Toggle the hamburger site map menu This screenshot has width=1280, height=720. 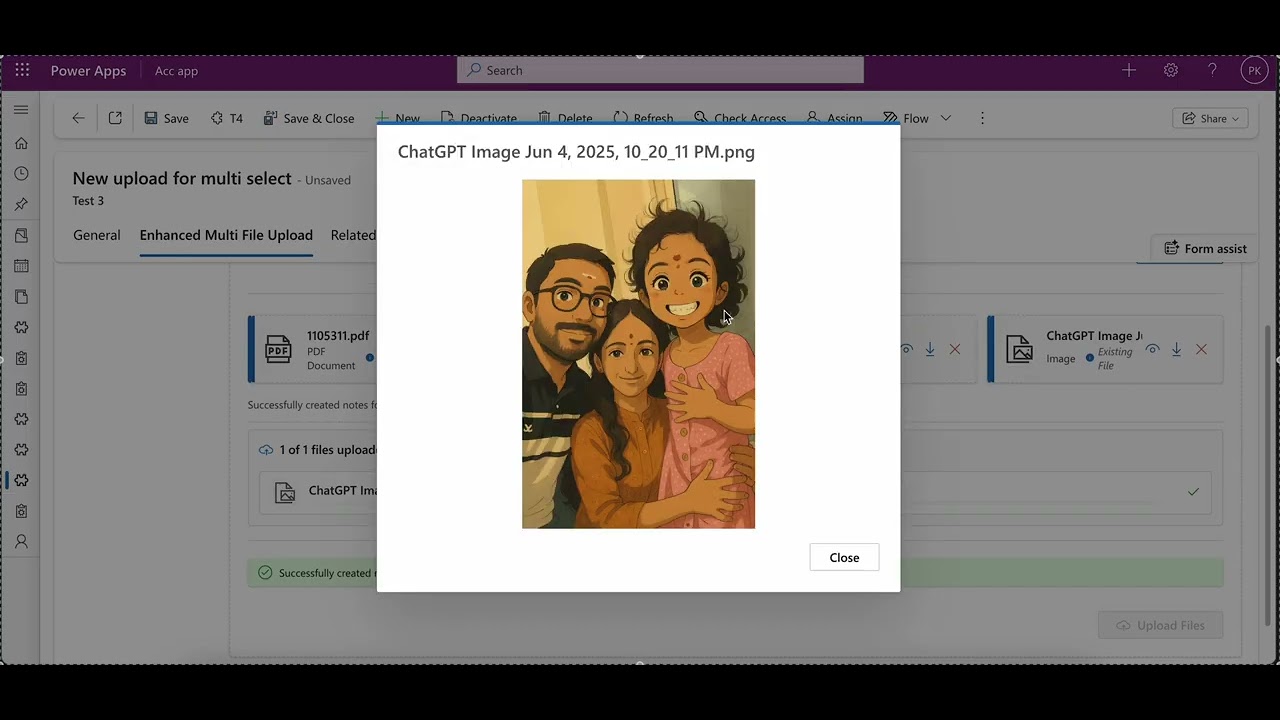point(21,109)
